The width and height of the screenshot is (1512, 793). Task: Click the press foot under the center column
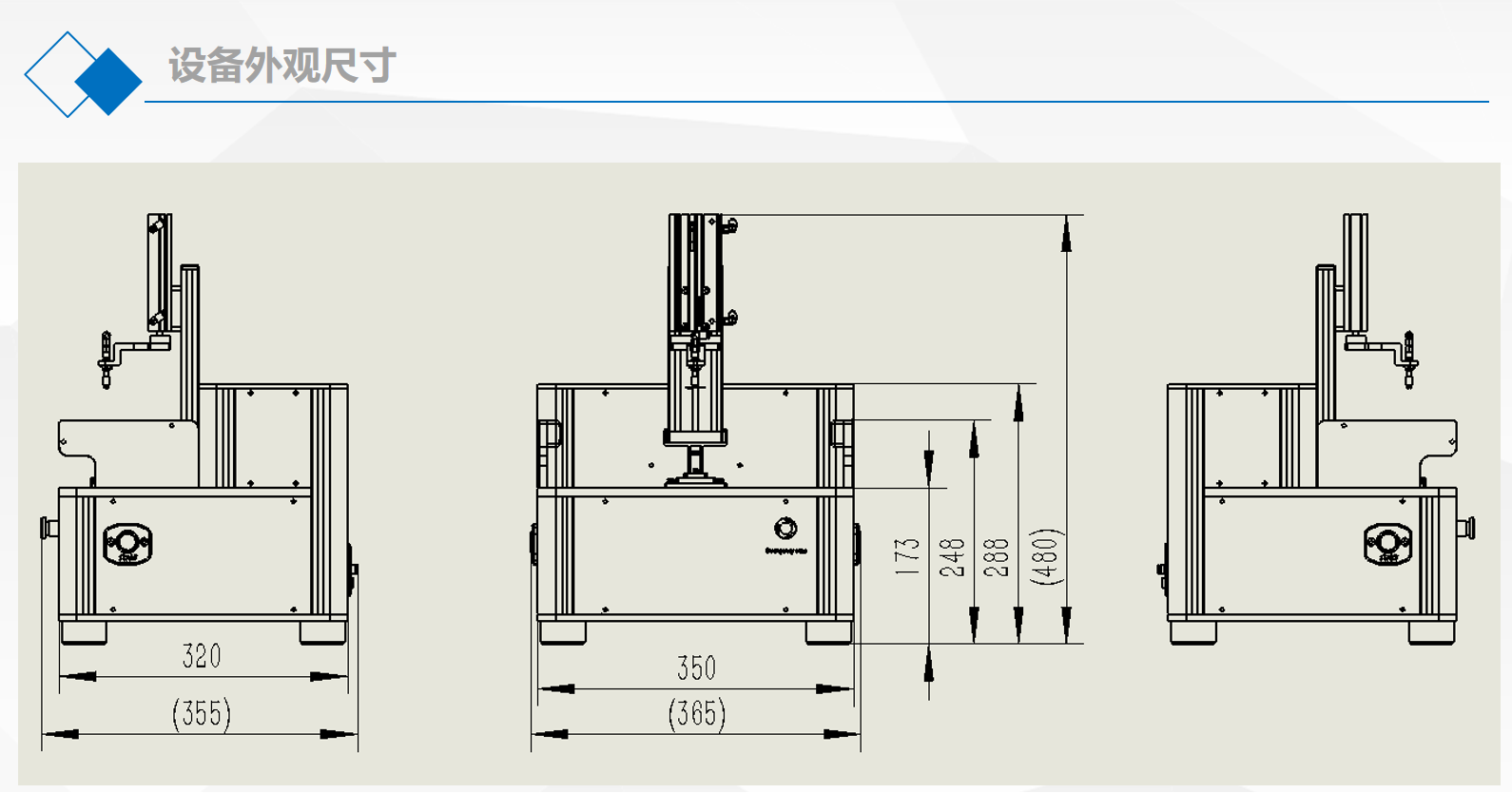tap(696, 478)
